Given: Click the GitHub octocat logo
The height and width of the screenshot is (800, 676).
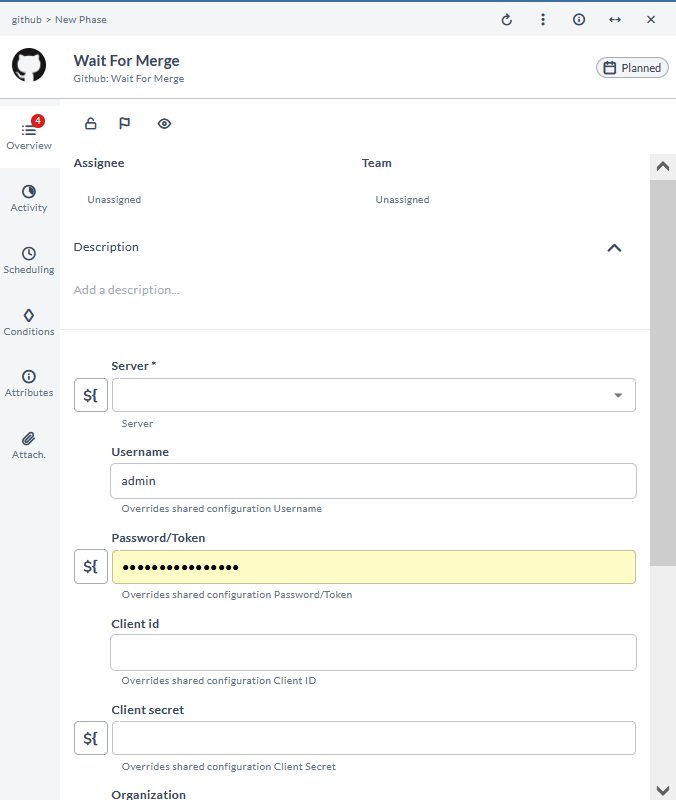Looking at the screenshot, I should 29,65.
